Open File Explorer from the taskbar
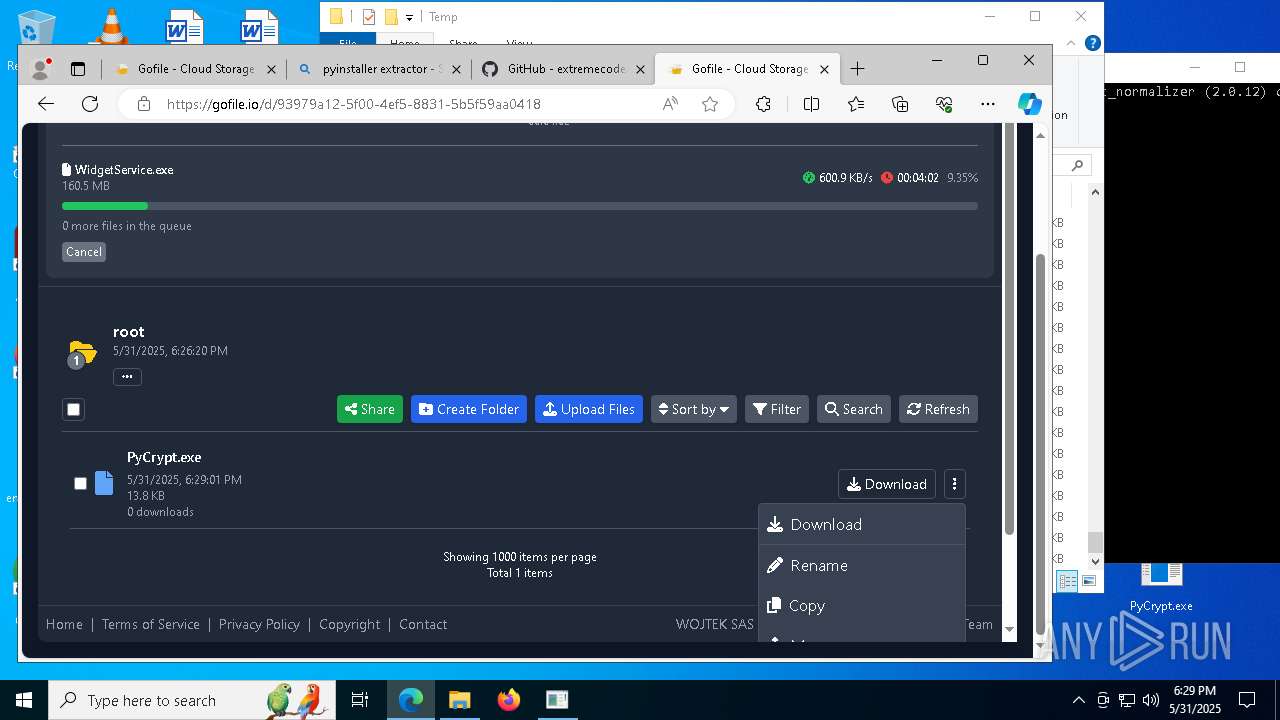The width and height of the screenshot is (1280, 720). [x=460, y=700]
